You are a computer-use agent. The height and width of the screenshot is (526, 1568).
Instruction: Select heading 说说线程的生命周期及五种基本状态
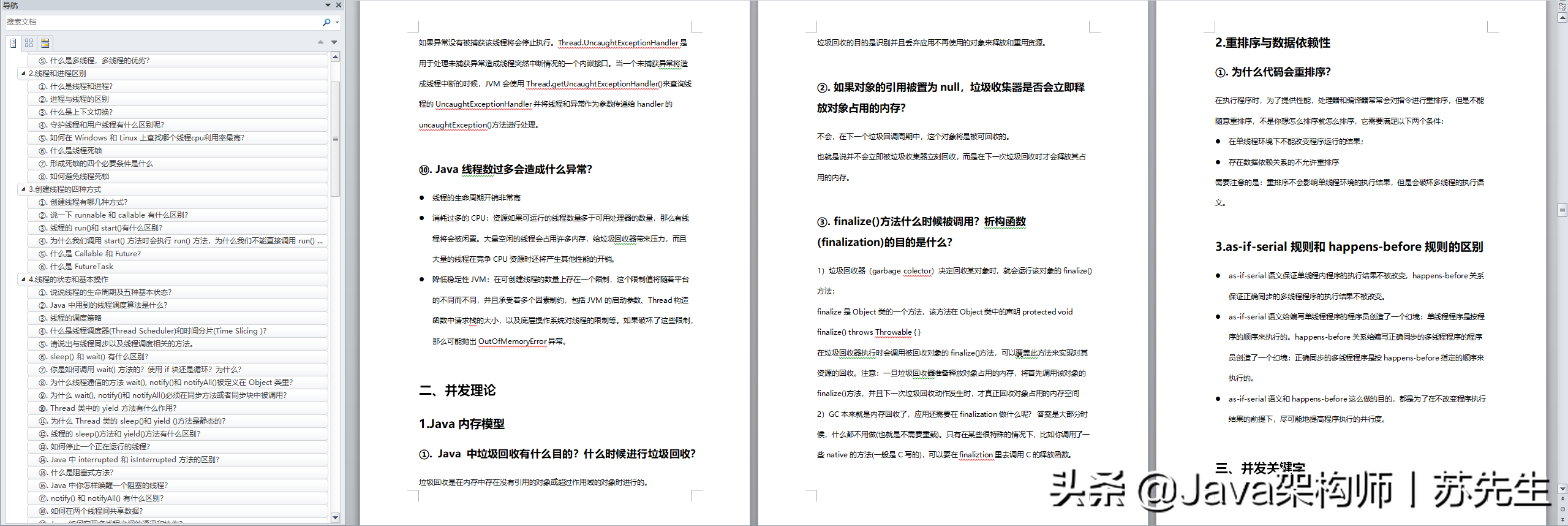(178, 292)
